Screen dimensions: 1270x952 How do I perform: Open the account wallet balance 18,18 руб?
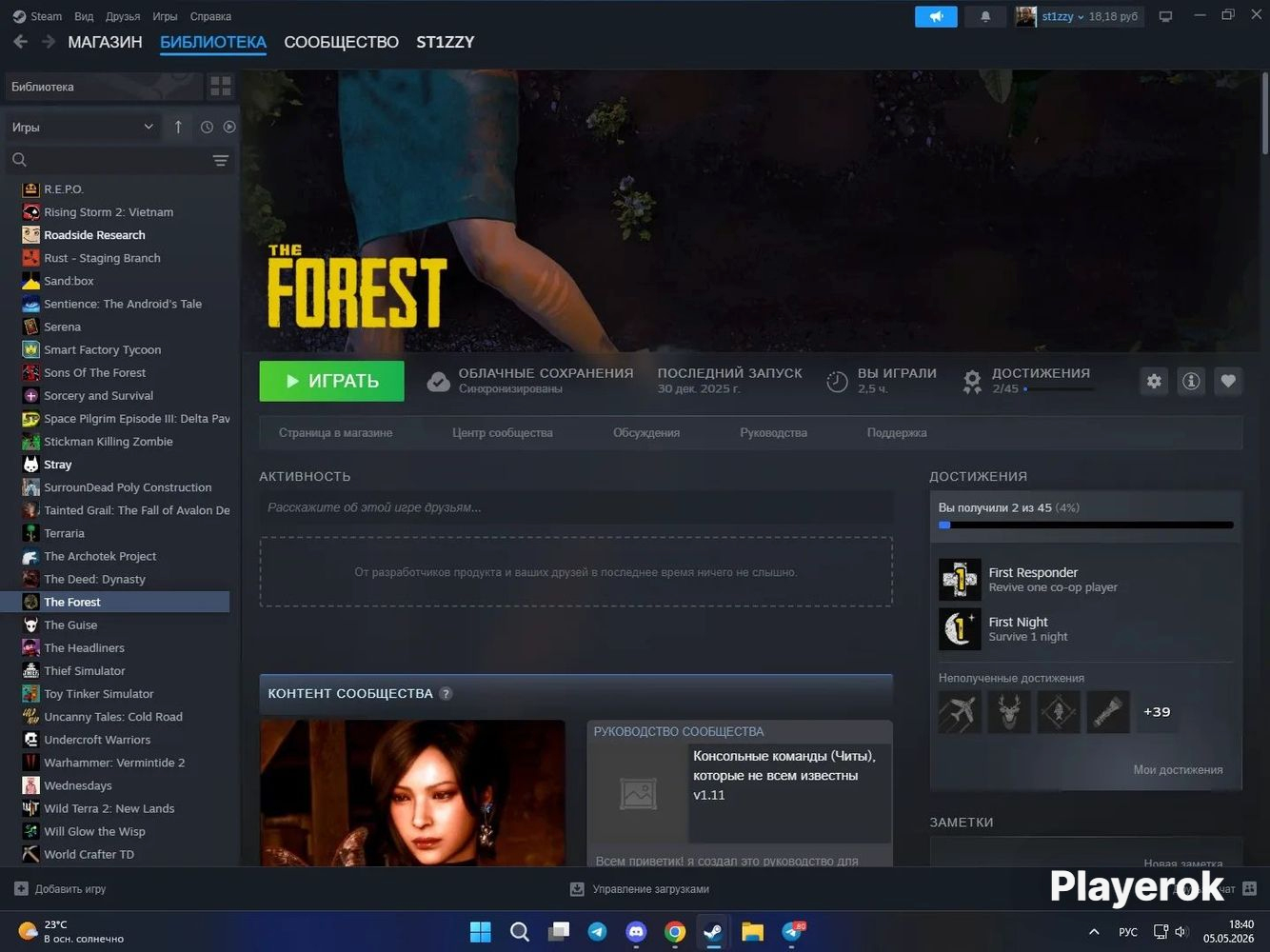coord(1113,16)
